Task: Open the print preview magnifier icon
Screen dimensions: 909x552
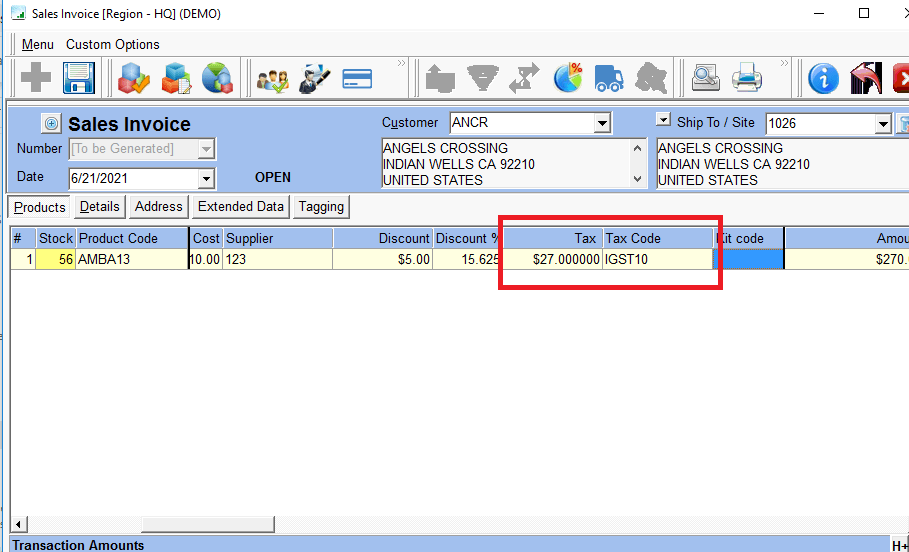Action: (706, 77)
